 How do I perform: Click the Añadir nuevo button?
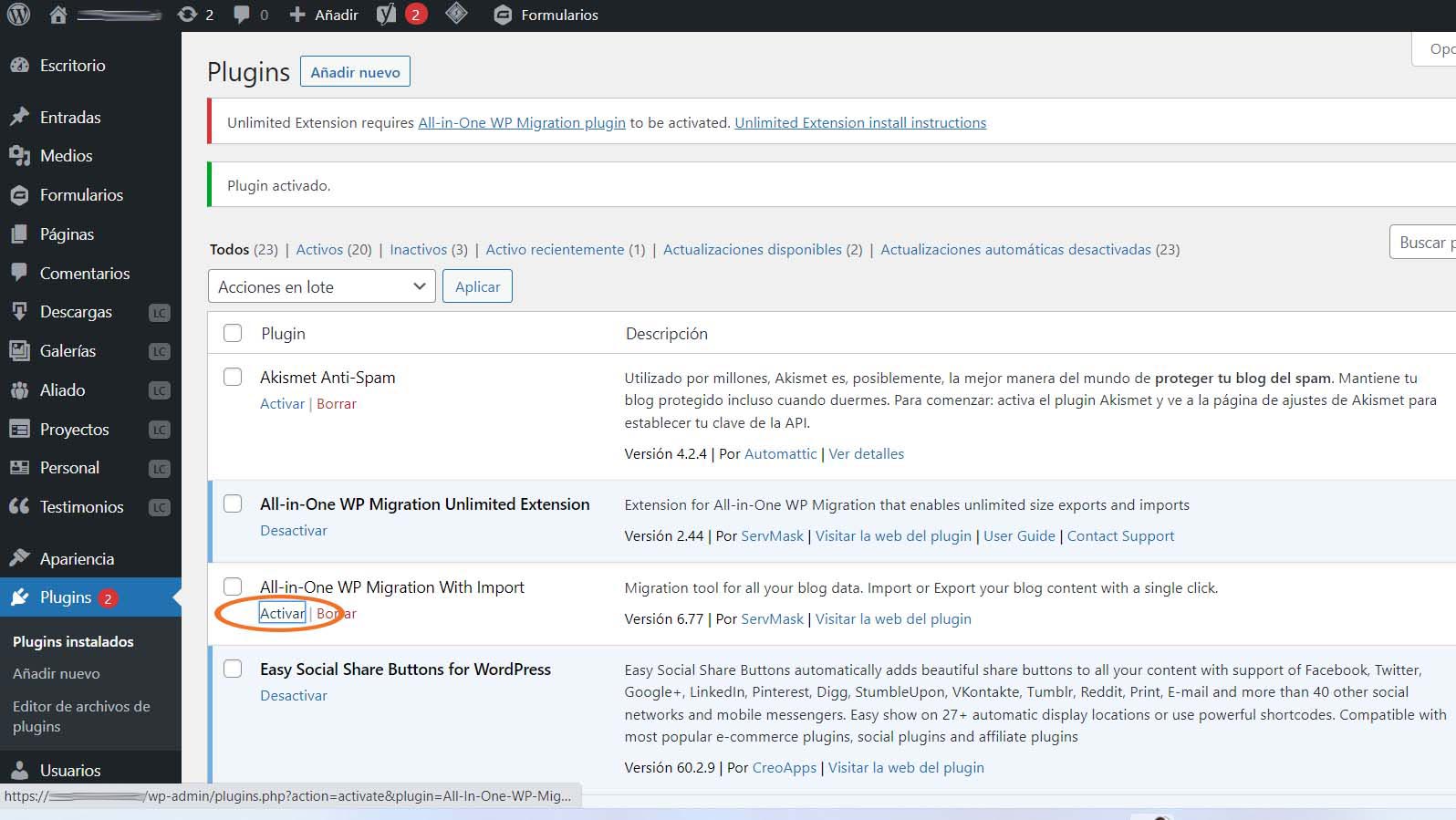tap(355, 72)
